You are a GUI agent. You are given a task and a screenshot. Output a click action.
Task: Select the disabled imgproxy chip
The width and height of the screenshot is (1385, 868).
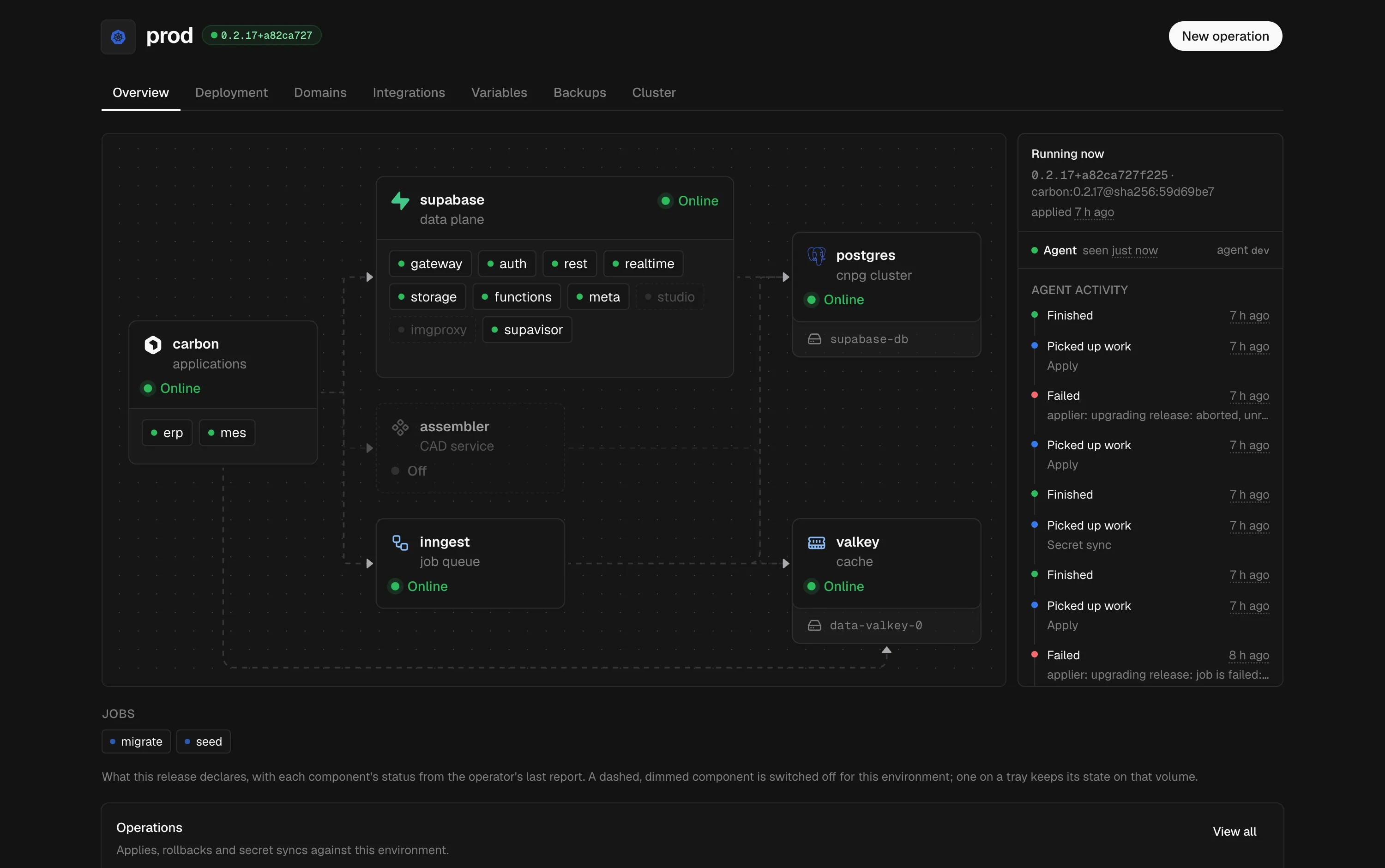pos(433,330)
